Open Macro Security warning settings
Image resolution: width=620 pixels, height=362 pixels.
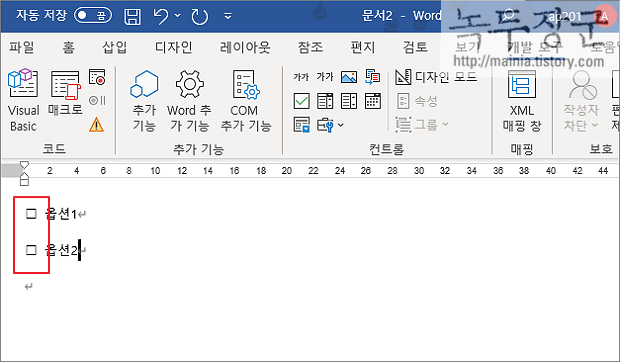click(x=96, y=124)
